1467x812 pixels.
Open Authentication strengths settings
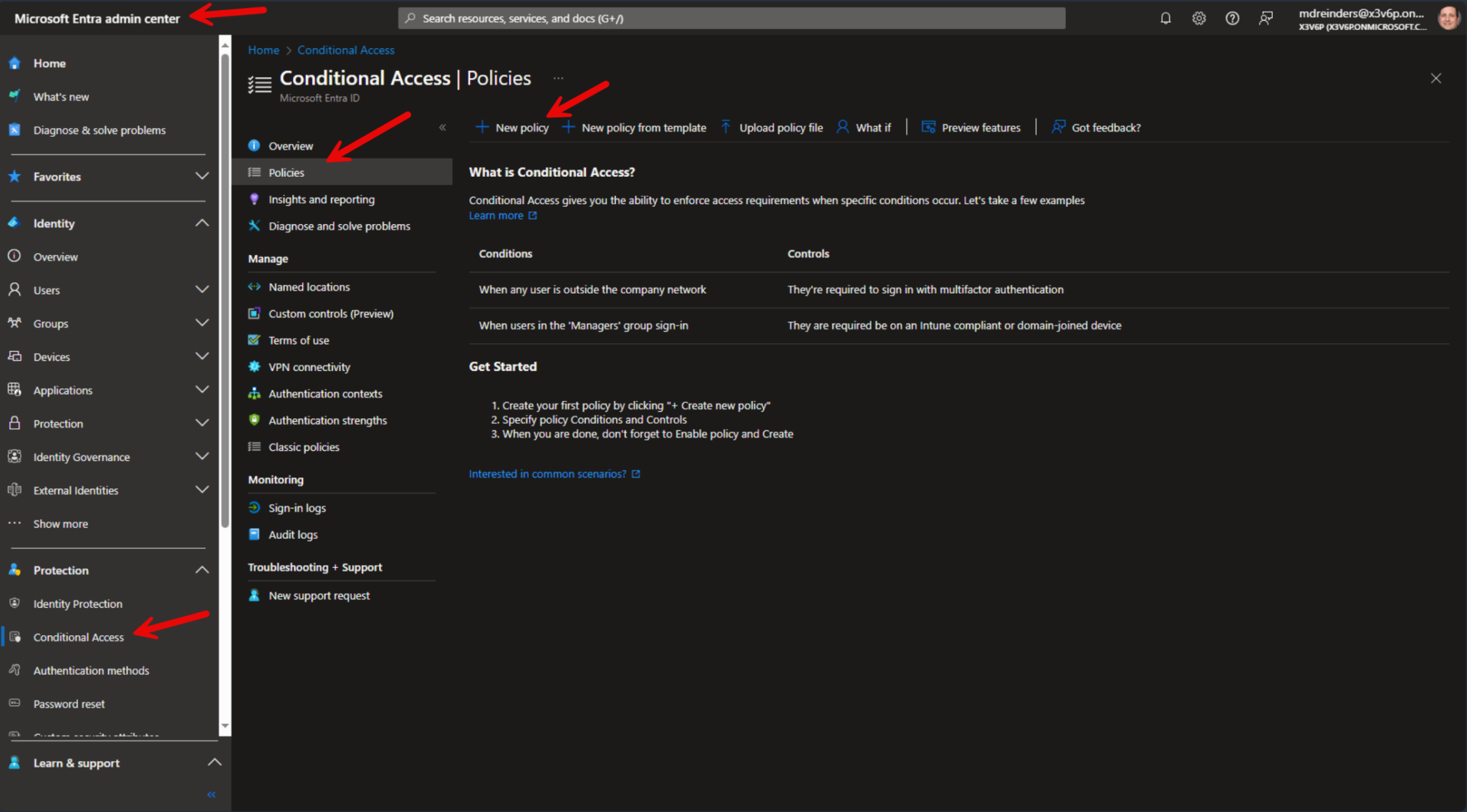(327, 420)
